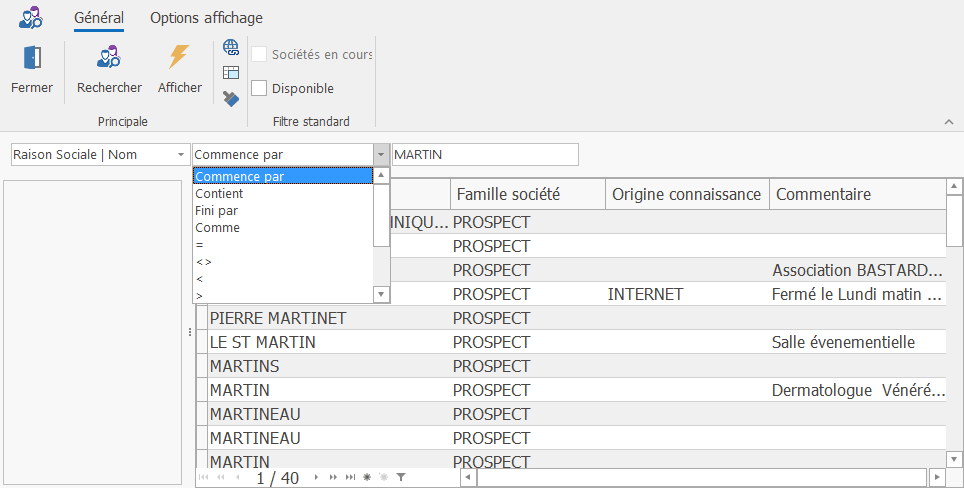The height and width of the screenshot is (488, 964).
Task: Click the Afficher lightning bolt icon
Action: (x=179, y=58)
